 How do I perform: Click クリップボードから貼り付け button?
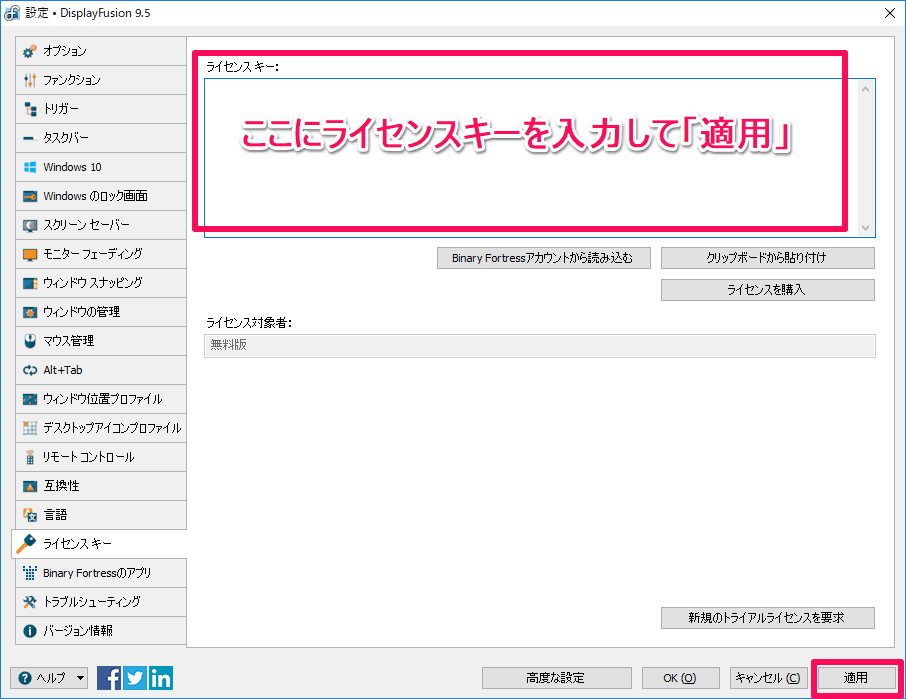click(767, 258)
